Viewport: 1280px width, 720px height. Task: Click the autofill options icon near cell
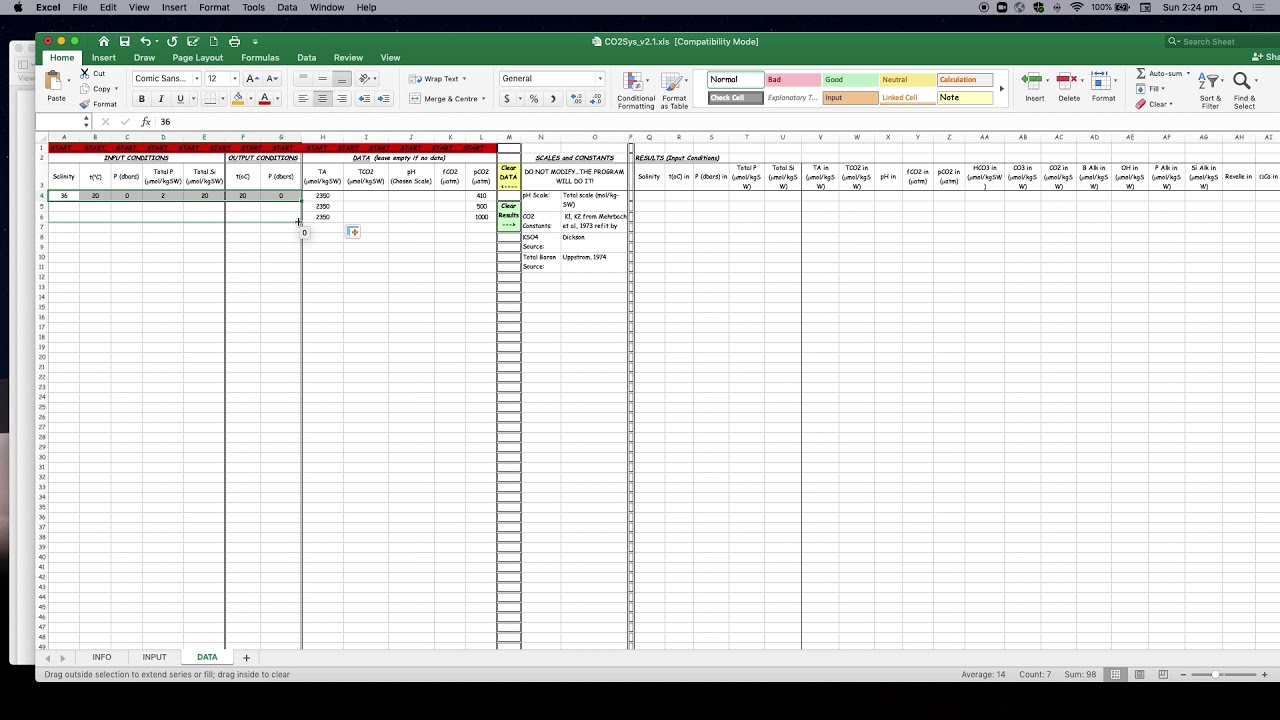point(353,232)
